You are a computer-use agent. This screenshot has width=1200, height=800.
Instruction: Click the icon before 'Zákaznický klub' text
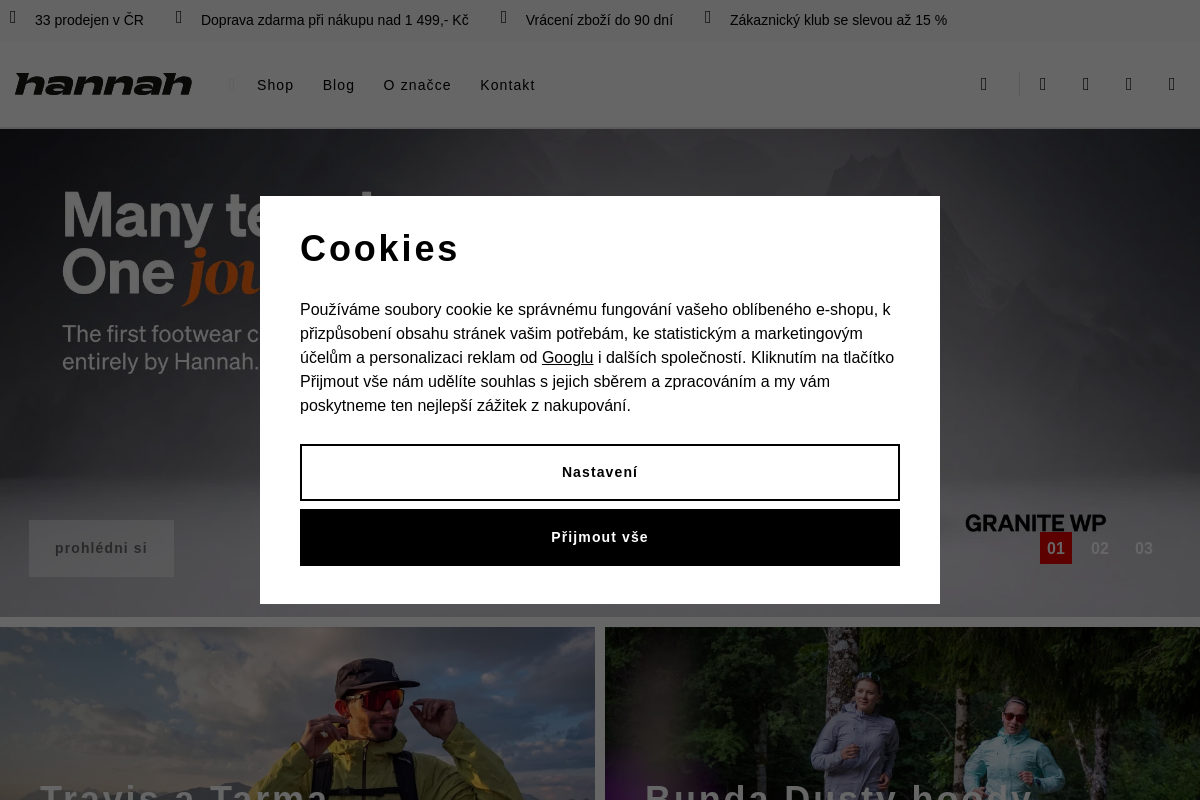[x=708, y=17]
